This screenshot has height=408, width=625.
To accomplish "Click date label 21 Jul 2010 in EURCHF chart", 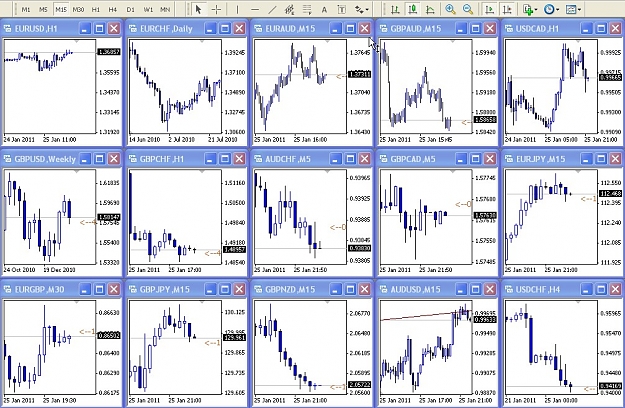I will (x=222, y=140).
